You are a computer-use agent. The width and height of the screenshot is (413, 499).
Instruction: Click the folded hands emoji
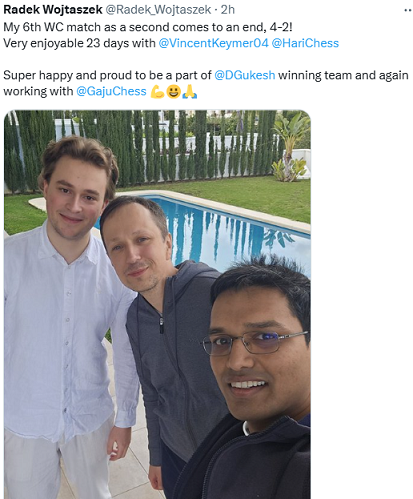190,92
